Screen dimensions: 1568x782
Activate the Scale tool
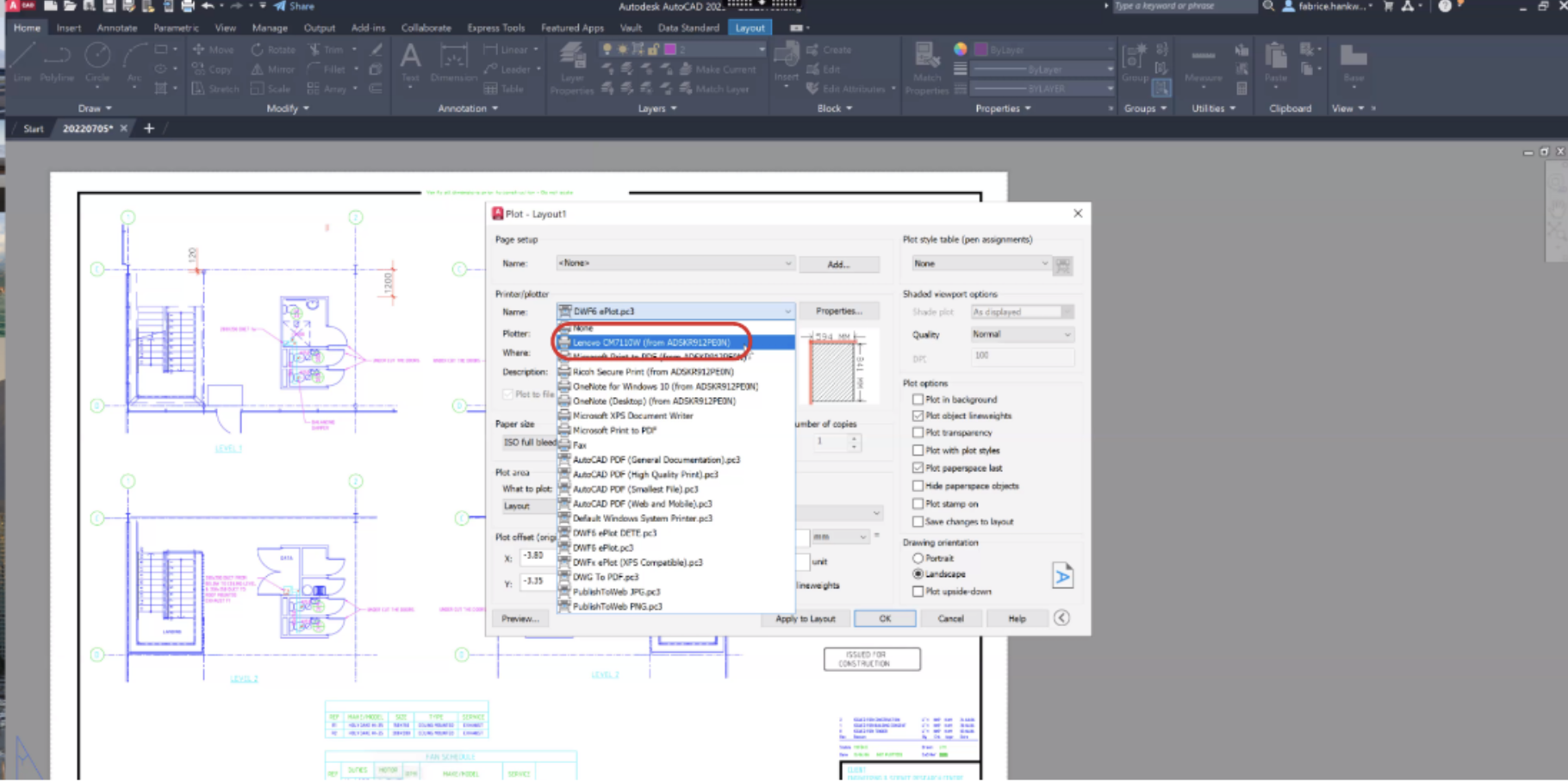(271, 89)
